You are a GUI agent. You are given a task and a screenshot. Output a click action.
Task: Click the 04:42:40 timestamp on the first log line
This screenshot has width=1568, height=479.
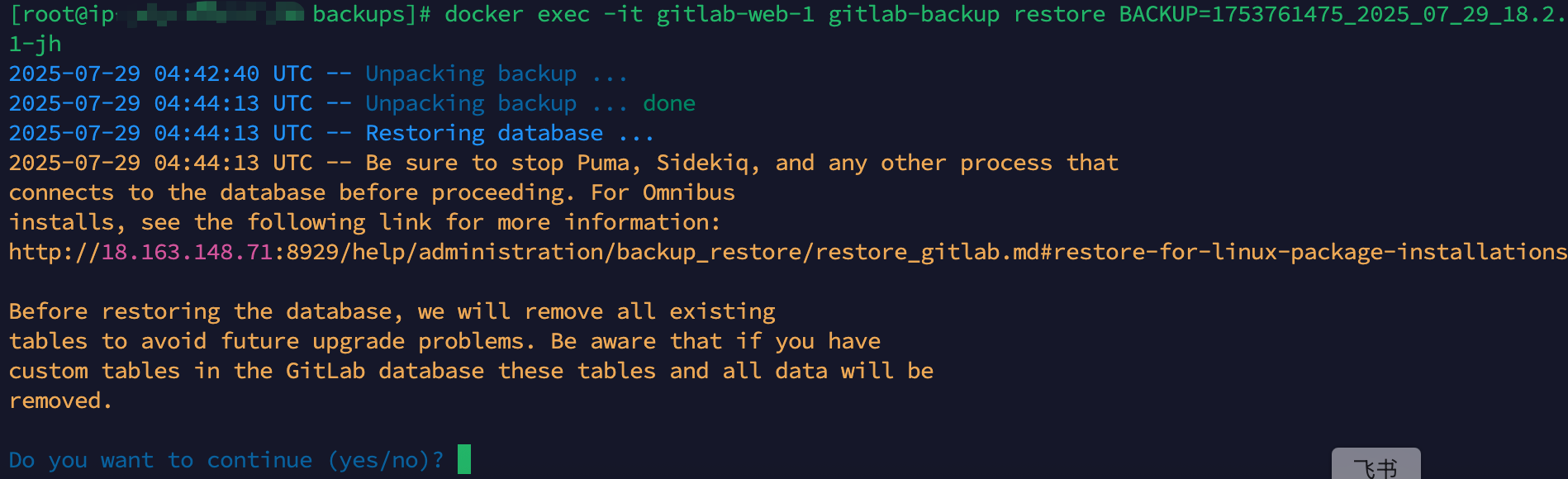pyautogui.click(x=207, y=74)
